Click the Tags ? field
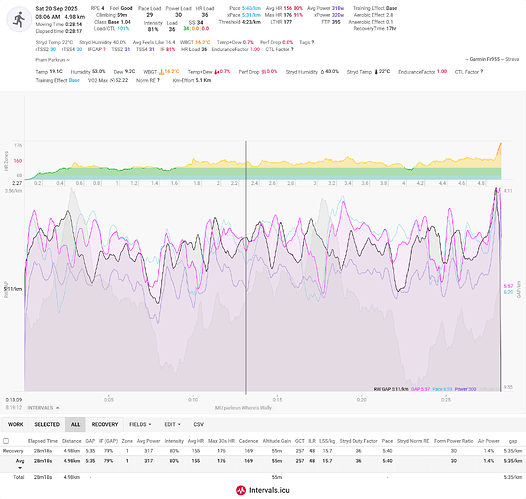This screenshot has height=499, width=526. point(307,42)
